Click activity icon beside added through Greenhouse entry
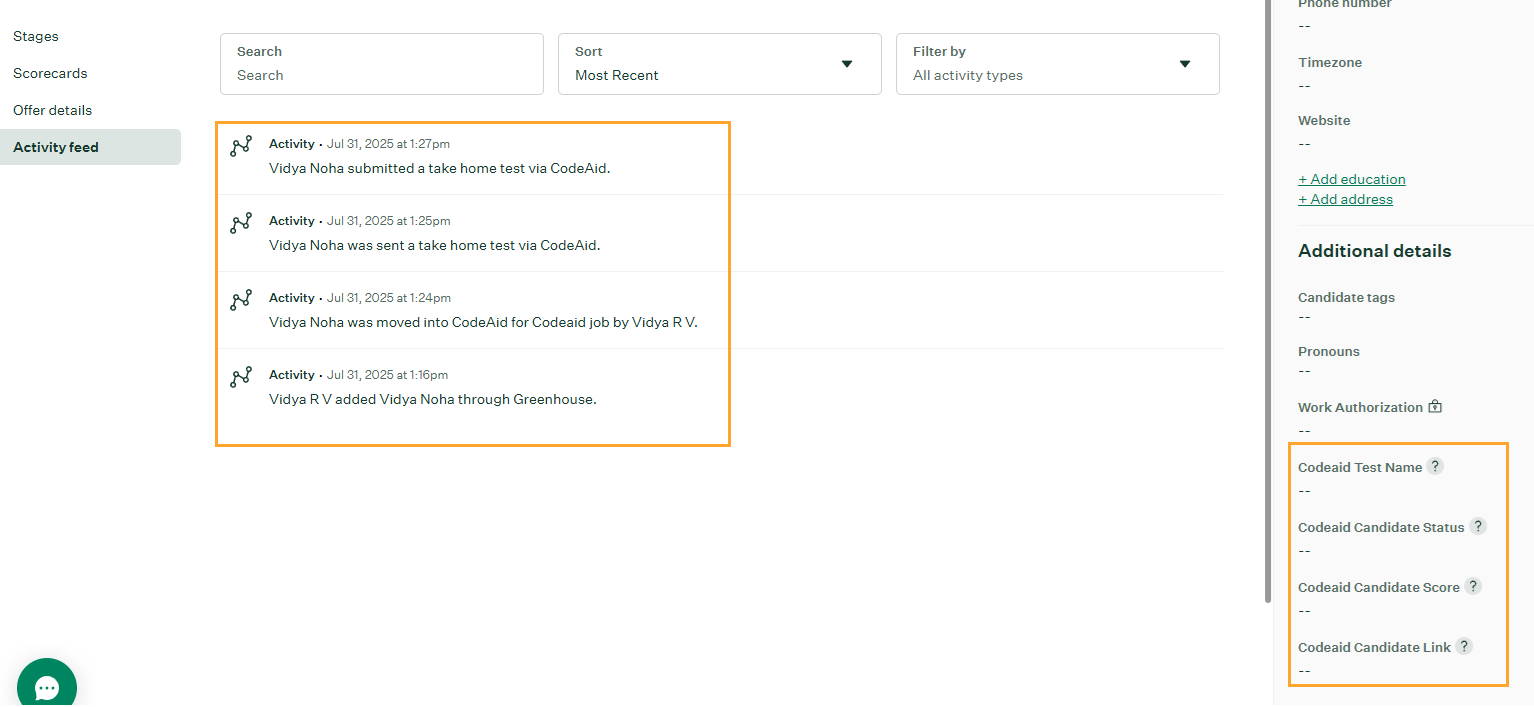1534x707 pixels. [241, 377]
